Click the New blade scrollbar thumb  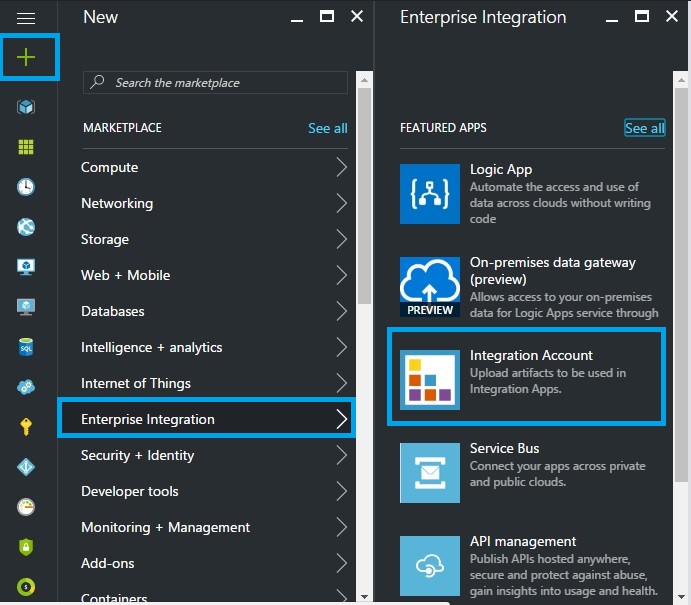364,196
